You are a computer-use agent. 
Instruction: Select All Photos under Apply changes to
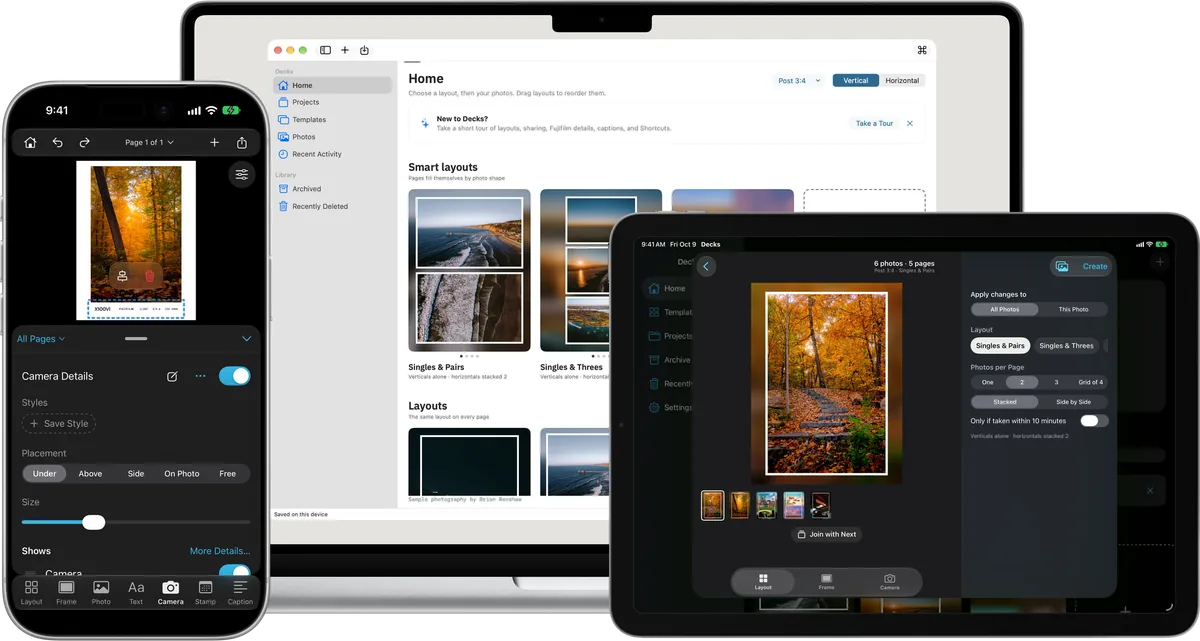[x=1005, y=309]
